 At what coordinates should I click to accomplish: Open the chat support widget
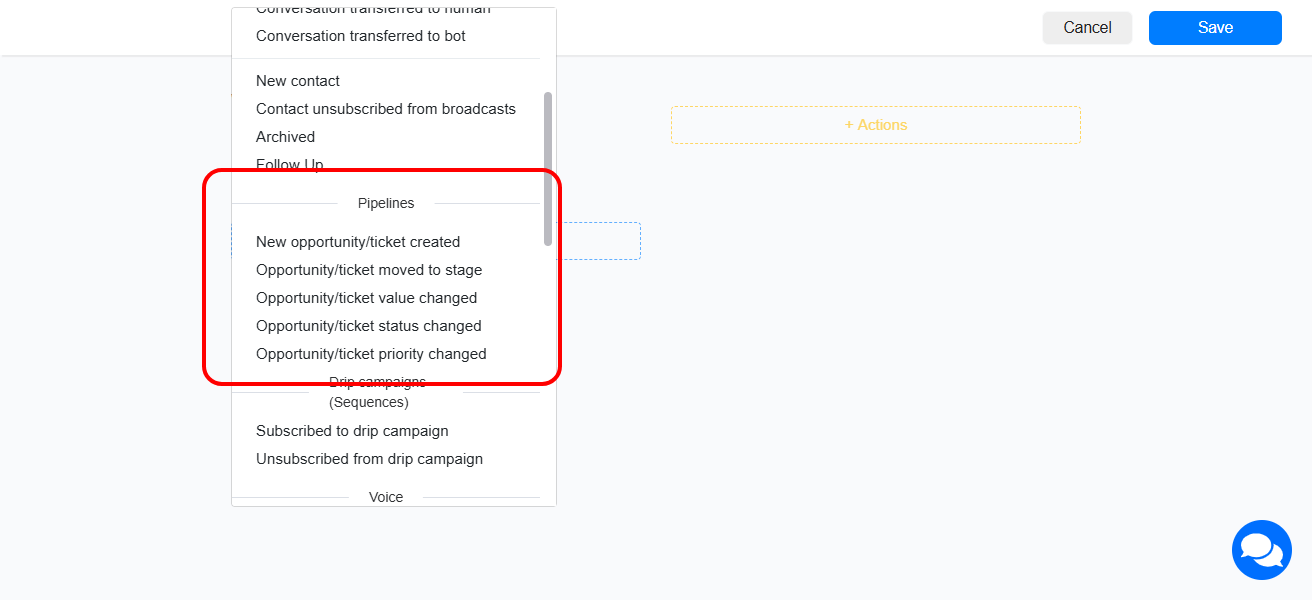coord(1261,550)
